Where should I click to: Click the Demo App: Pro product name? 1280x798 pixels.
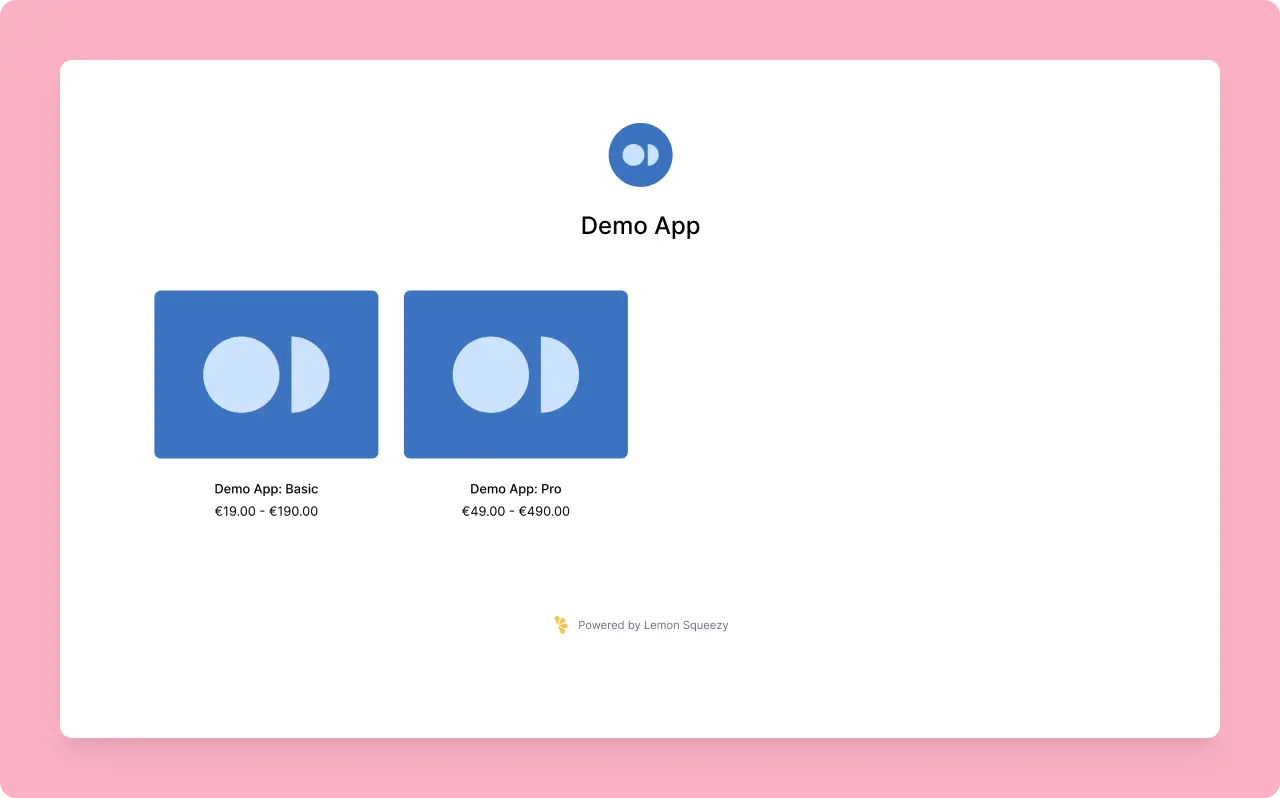pos(515,489)
